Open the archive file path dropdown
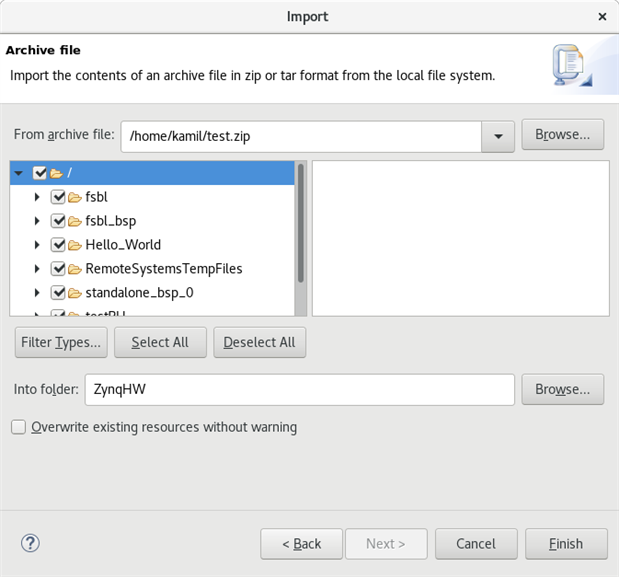The height and width of the screenshot is (577, 619). point(498,135)
